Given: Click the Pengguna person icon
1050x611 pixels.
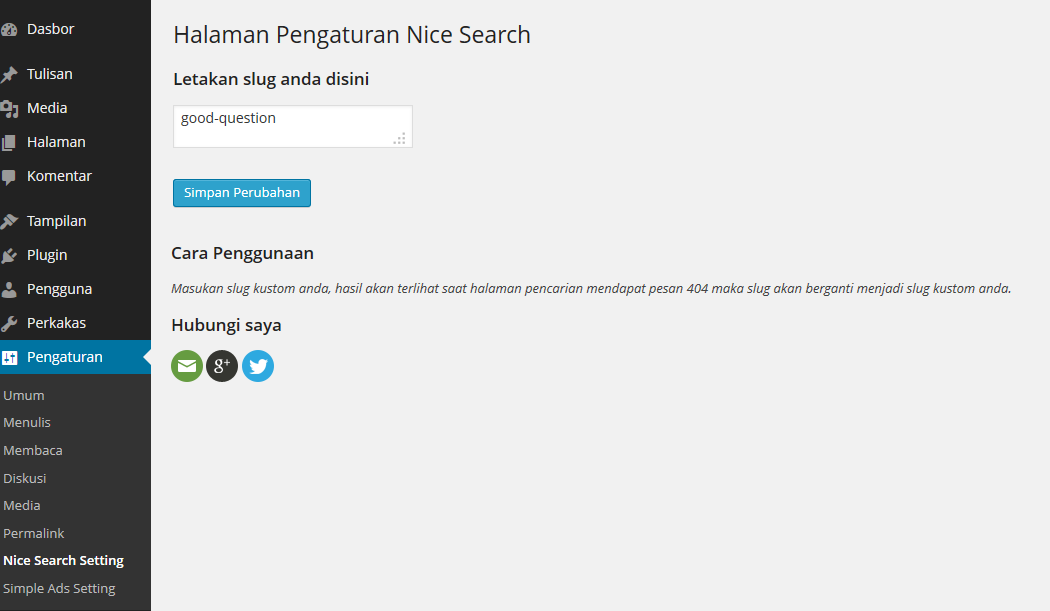Looking at the screenshot, I should [9, 289].
